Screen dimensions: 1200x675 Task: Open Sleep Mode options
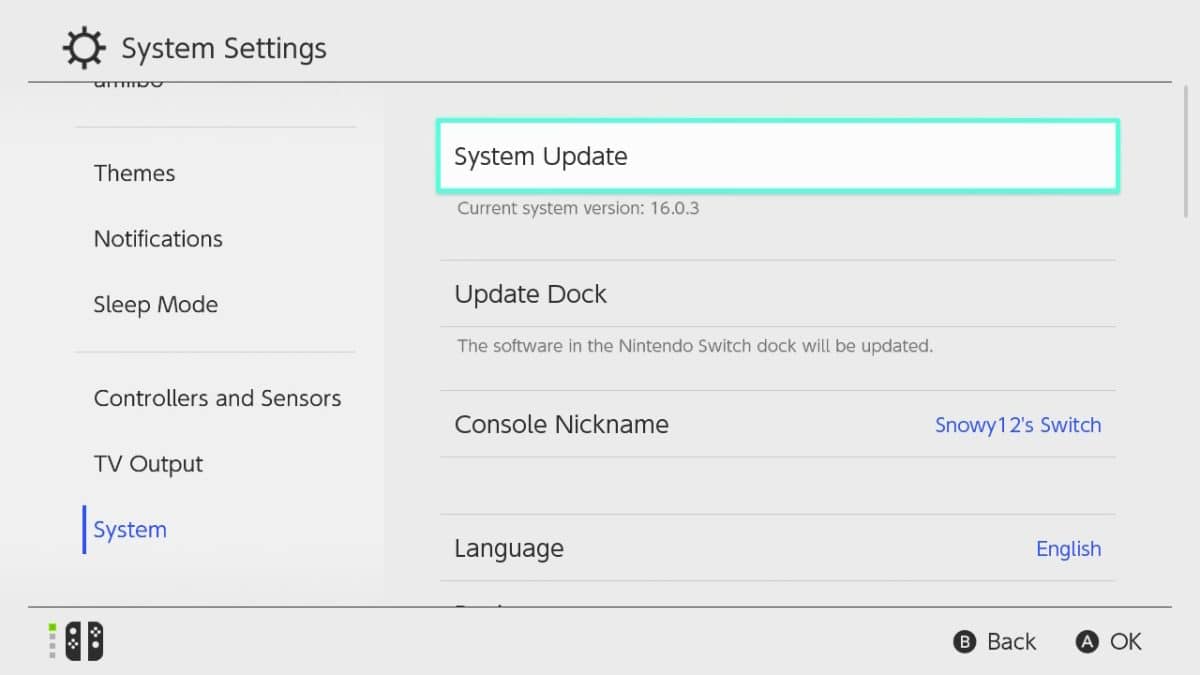pos(155,304)
